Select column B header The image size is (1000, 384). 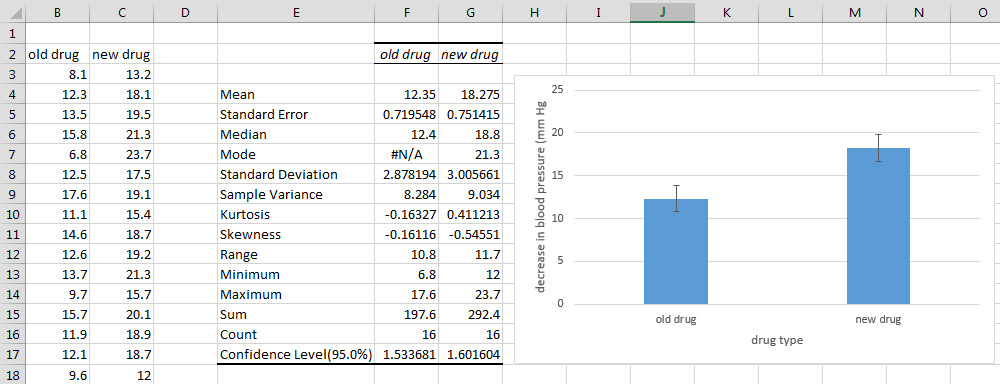pyautogui.click(x=57, y=11)
